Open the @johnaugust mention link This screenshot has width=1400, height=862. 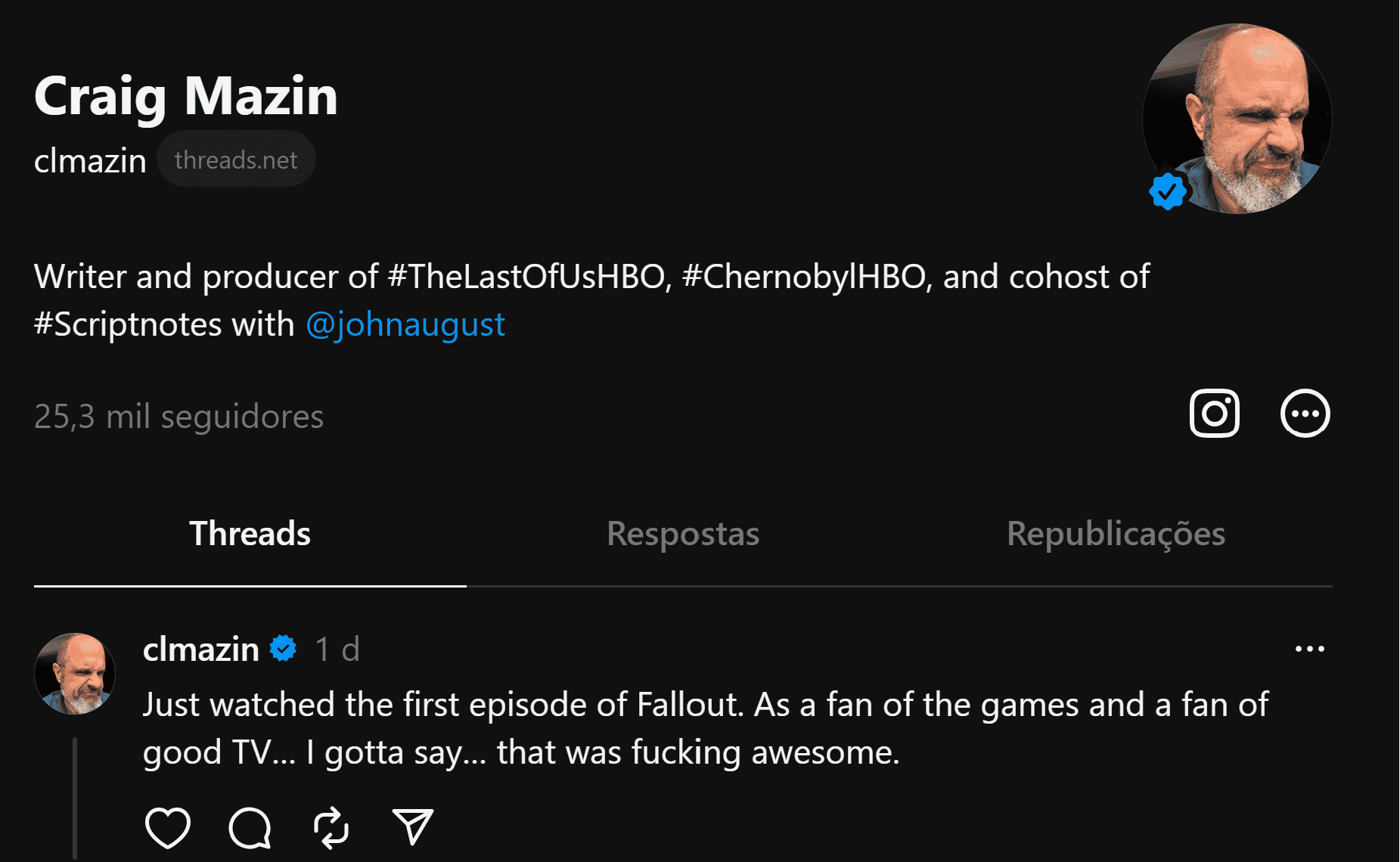coord(405,324)
